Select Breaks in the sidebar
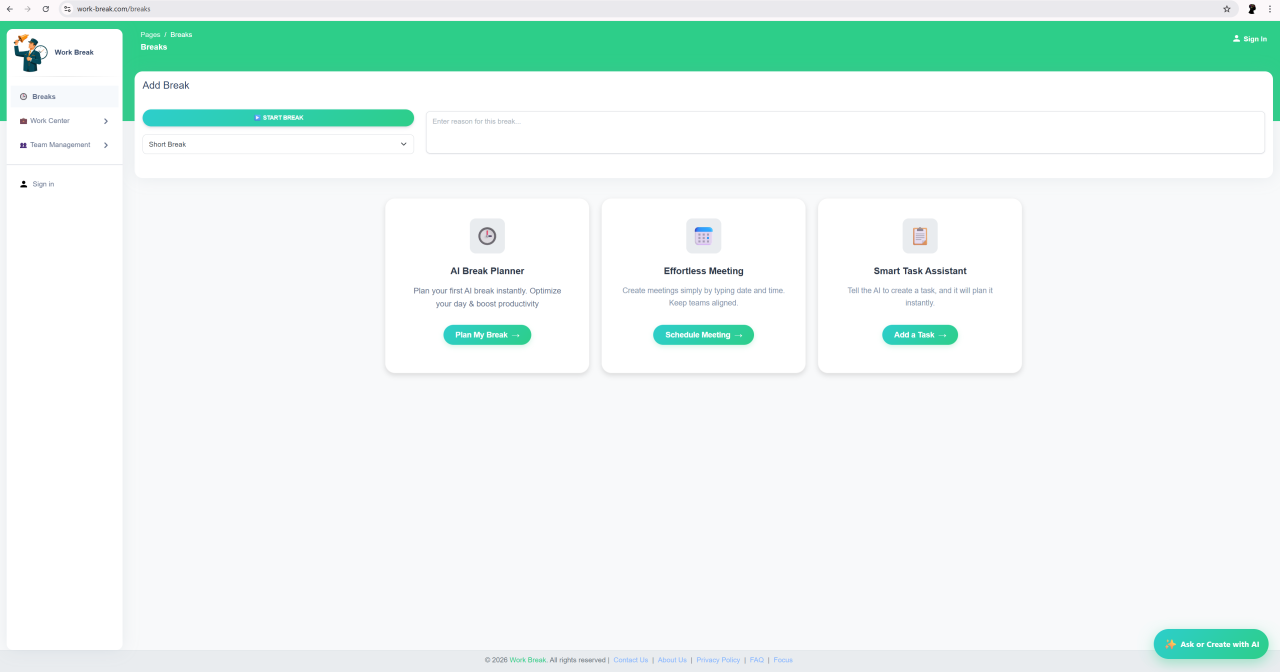This screenshot has width=1280, height=672. click(44, 97)
